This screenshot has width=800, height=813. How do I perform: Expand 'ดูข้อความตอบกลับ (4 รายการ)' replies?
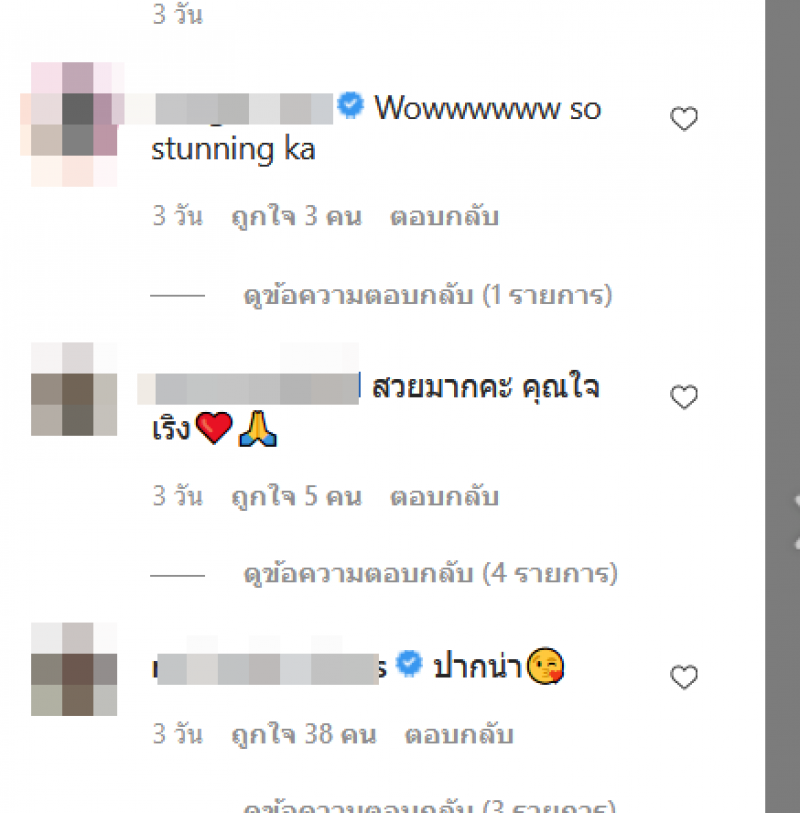tap(431, 574)
